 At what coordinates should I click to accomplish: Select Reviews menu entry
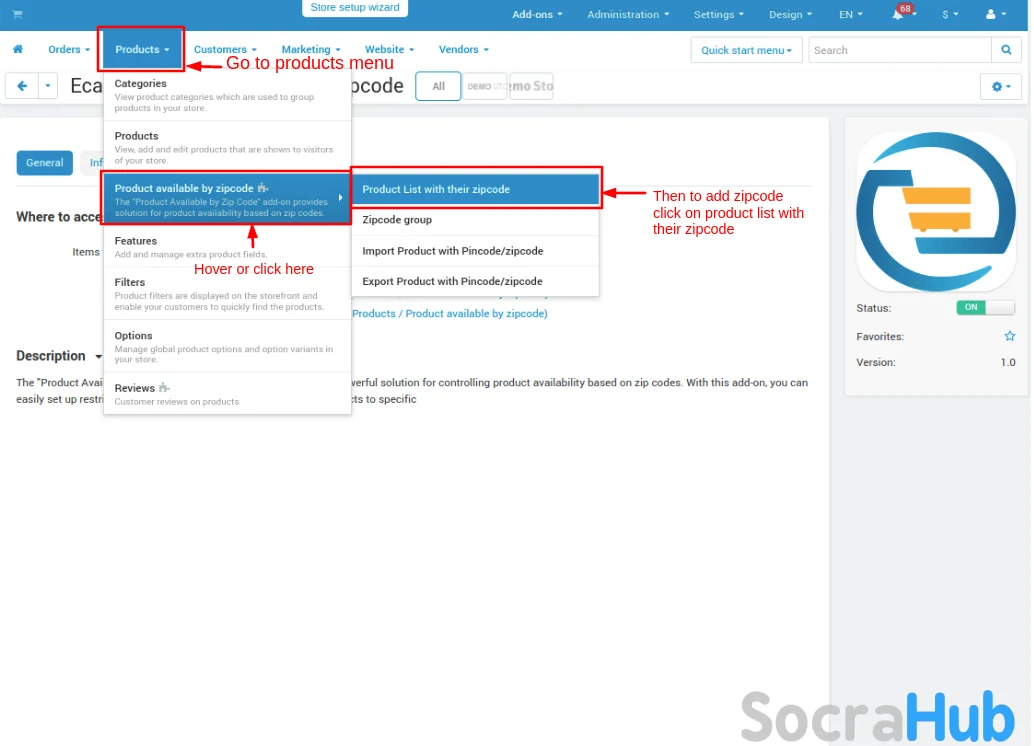point(227,394)
